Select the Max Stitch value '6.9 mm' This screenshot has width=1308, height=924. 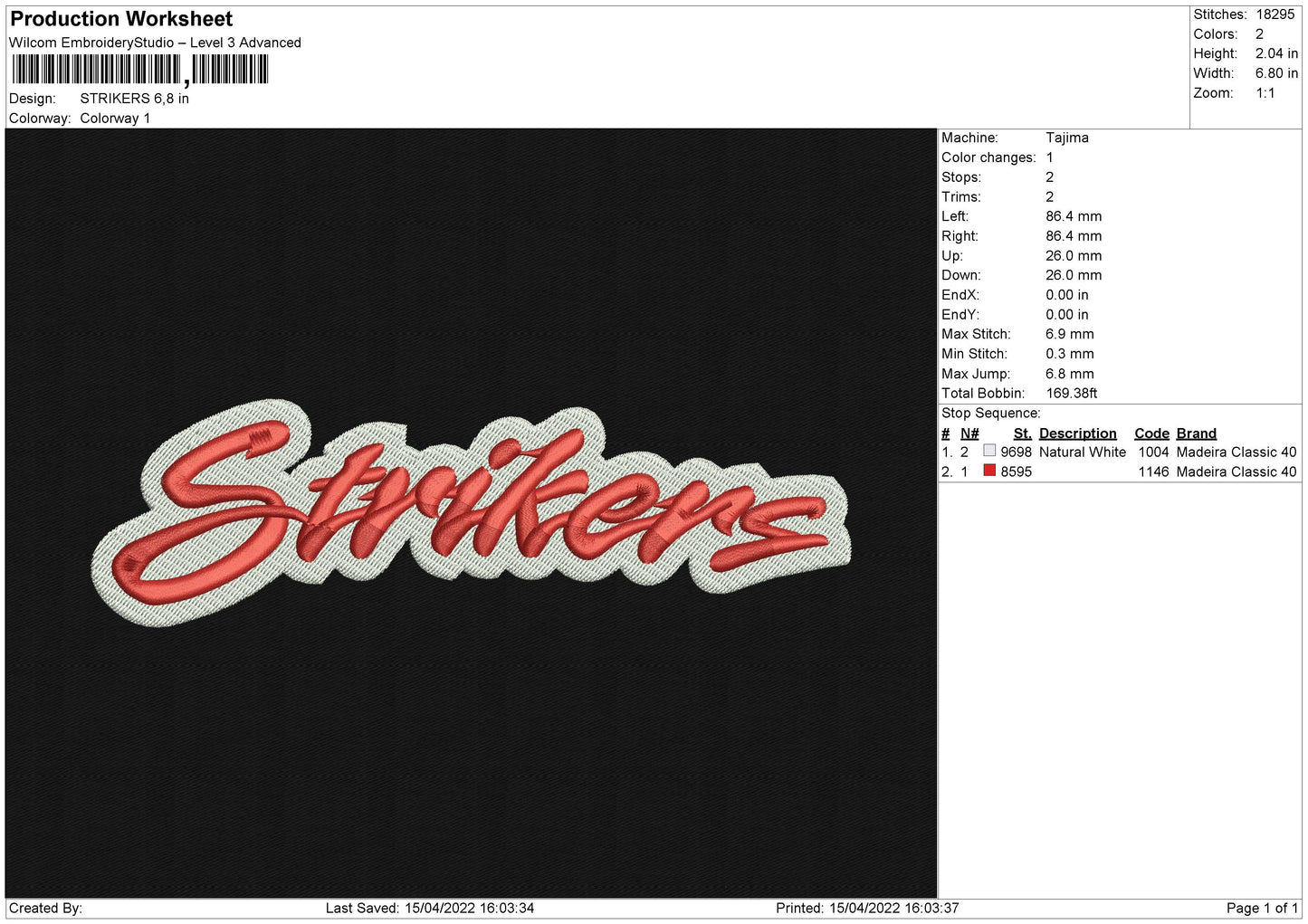pos(1070,334)
